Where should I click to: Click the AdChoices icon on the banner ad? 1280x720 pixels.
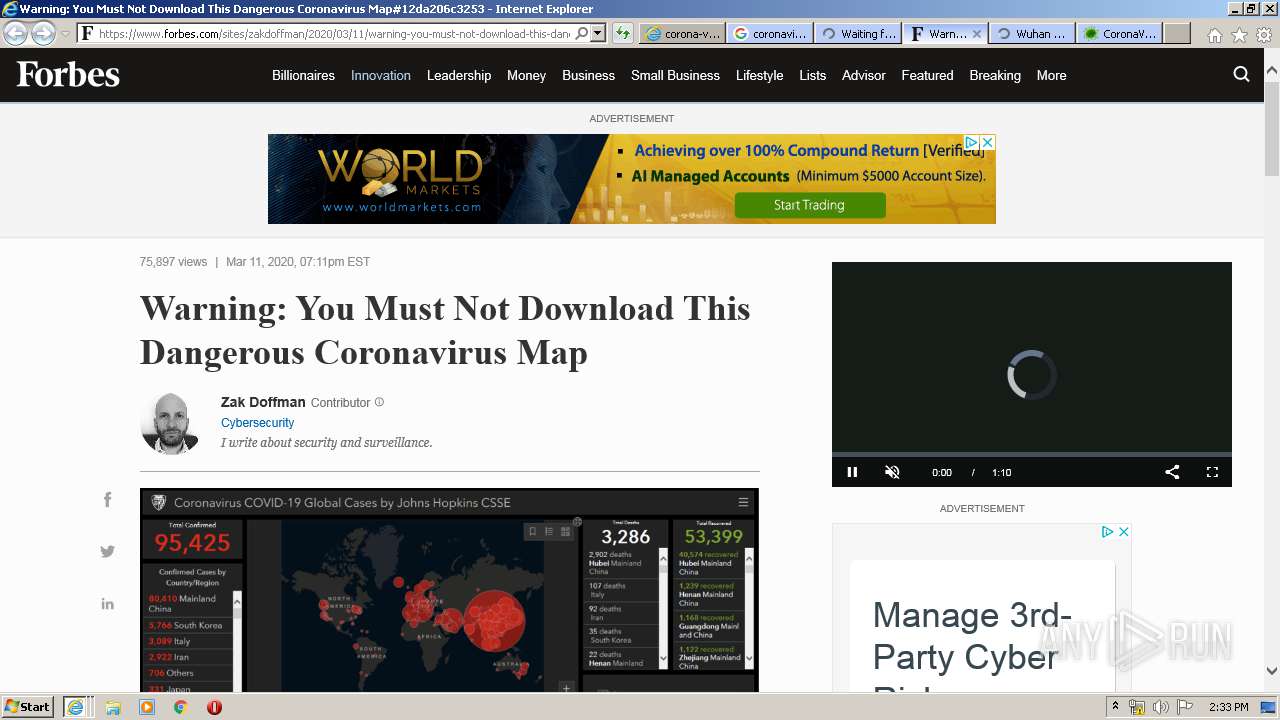click(x=971, y=142)
